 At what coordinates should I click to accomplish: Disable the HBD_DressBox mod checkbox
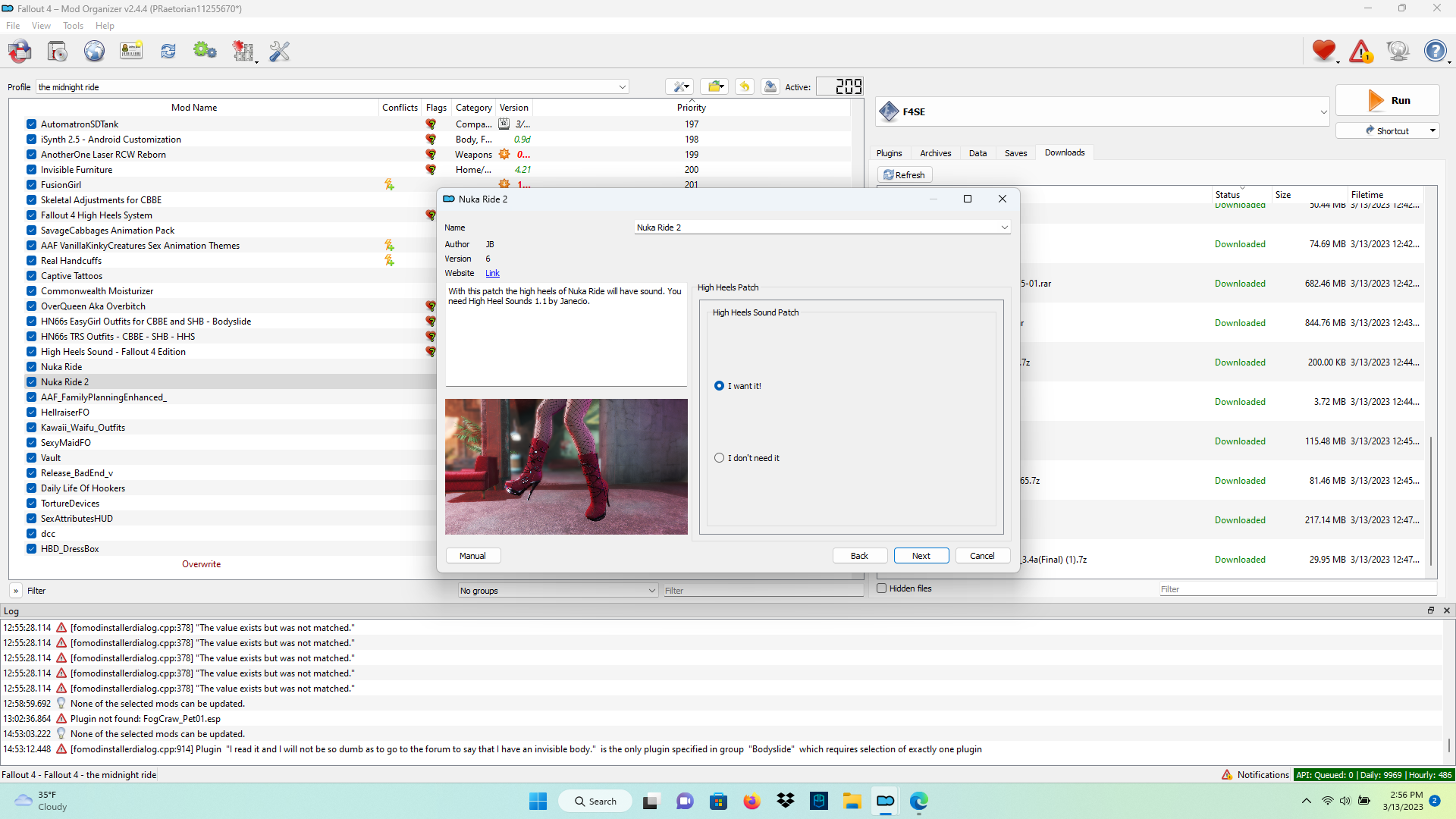[x=31, y=548]
